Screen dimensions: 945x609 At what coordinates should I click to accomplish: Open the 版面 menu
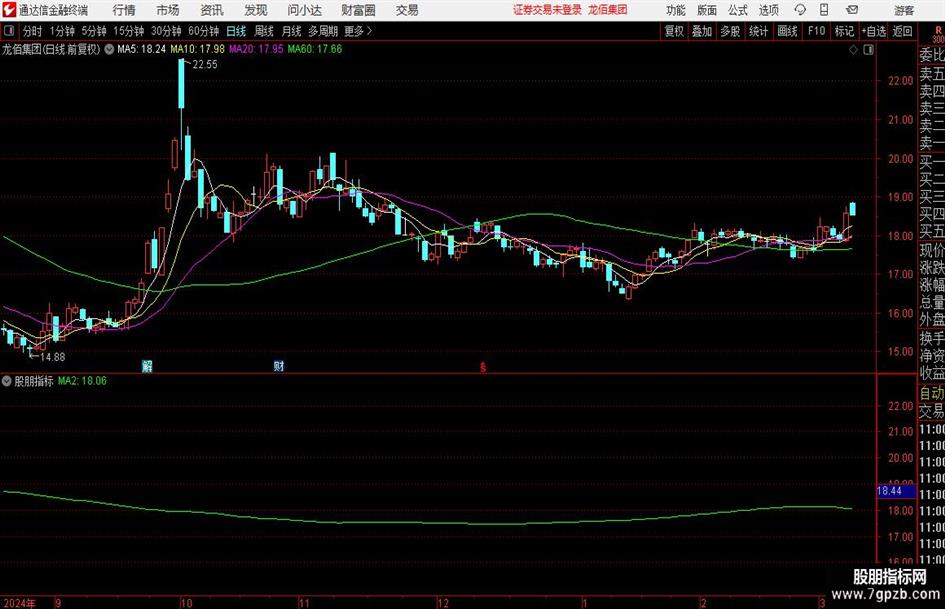click(707, 10)
